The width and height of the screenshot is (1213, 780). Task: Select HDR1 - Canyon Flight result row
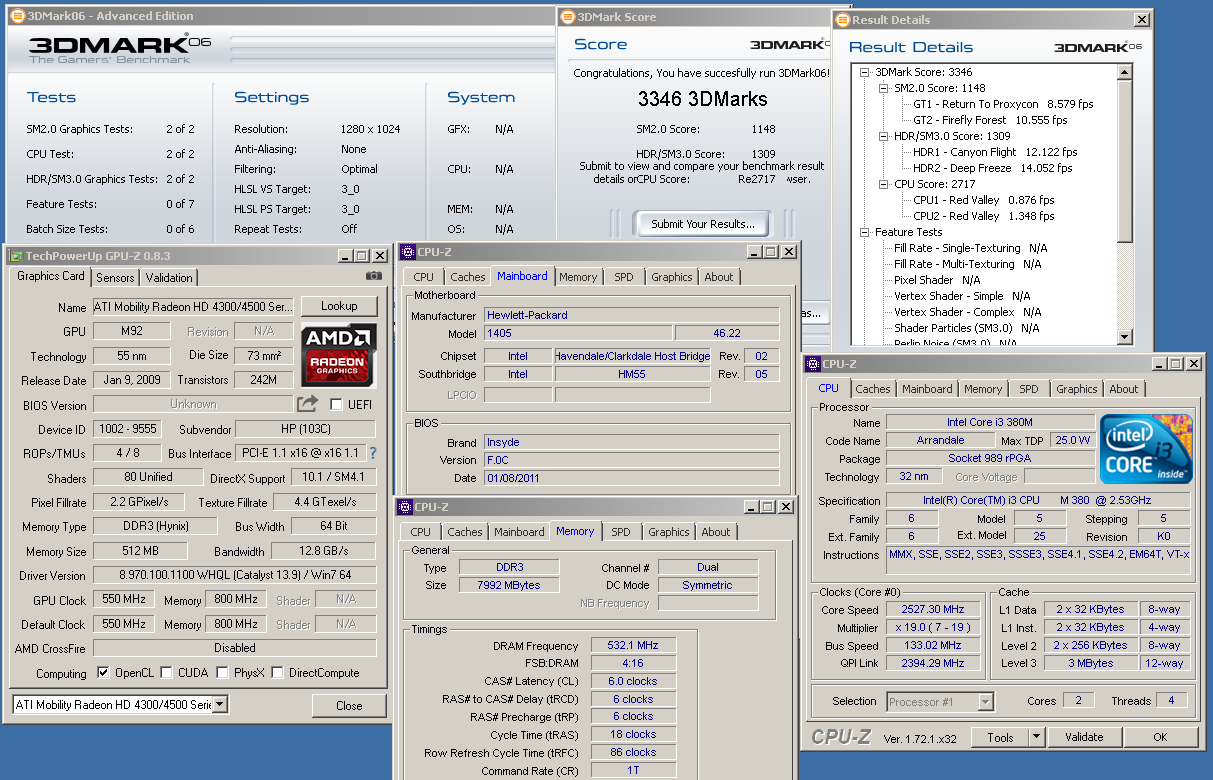tap(995, 152)
